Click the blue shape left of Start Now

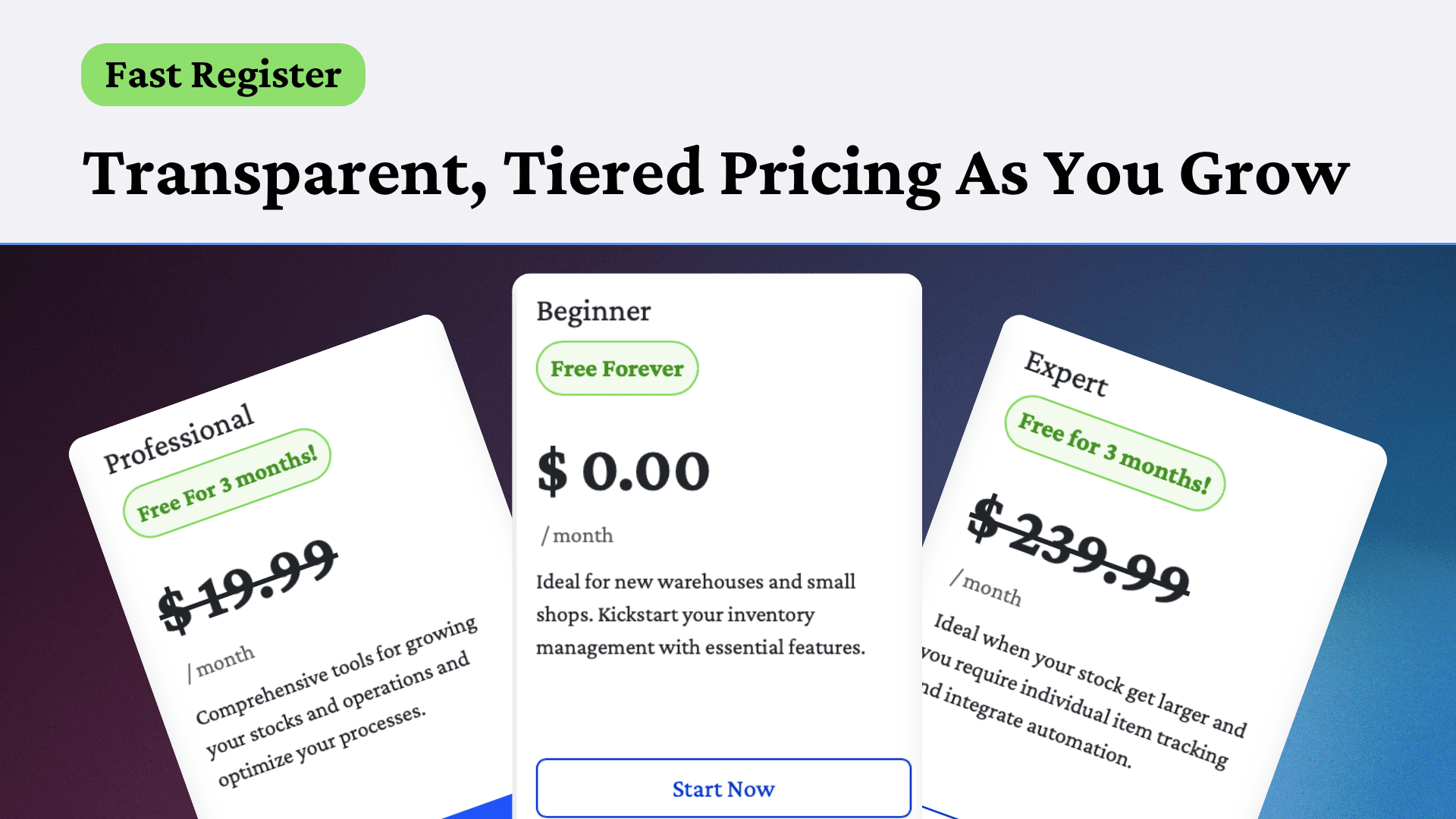pyautogui.click(x=485, y=810)
